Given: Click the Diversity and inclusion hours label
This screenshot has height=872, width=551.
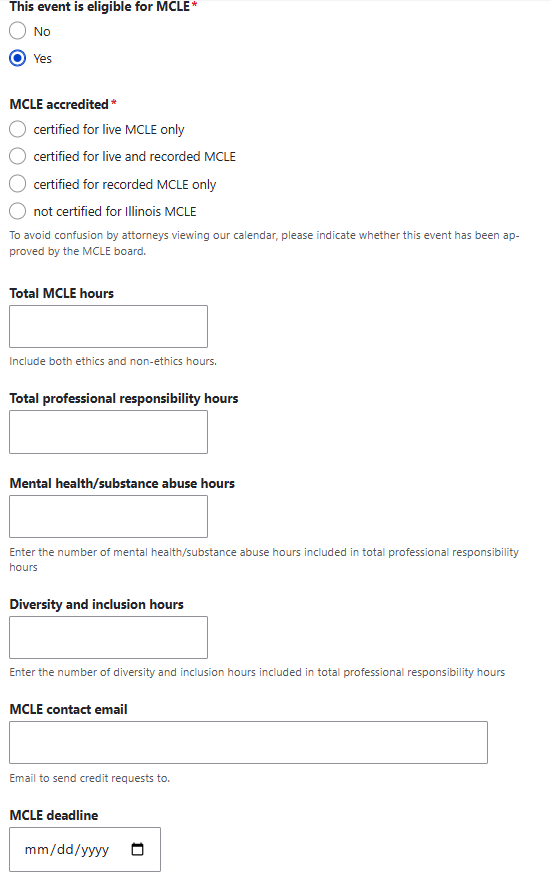Looking at the screenshot, I should 97,604.
